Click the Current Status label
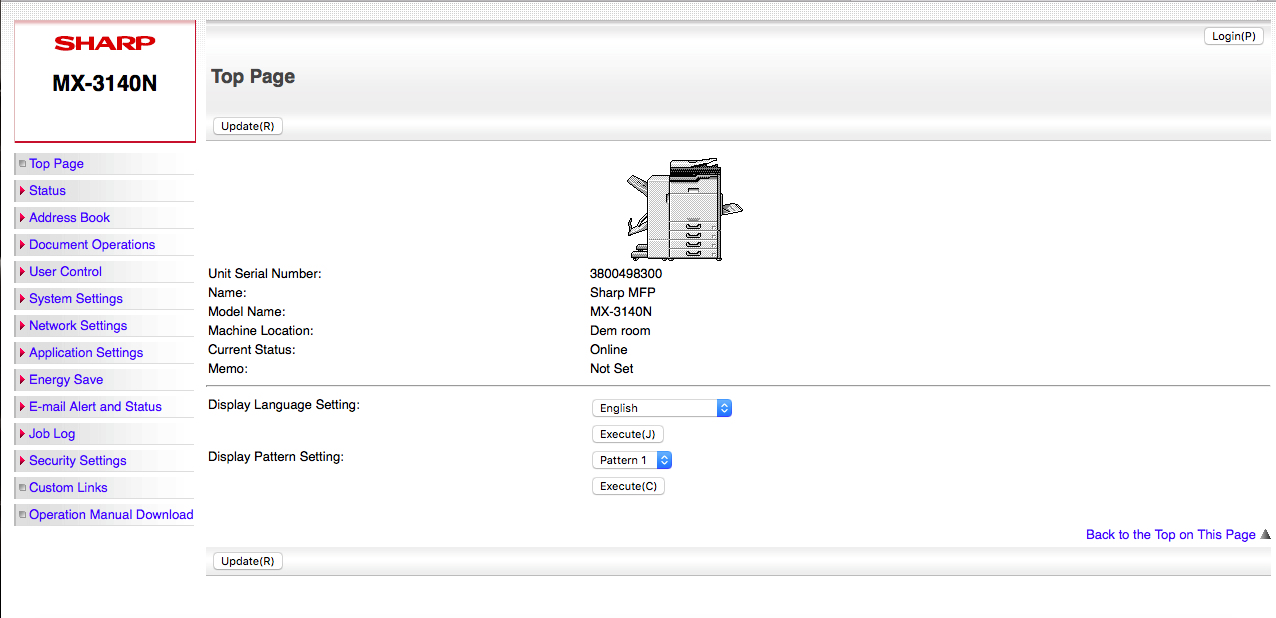The height and width of the screenshot is (618, 1276). click(x=252, y=349)
